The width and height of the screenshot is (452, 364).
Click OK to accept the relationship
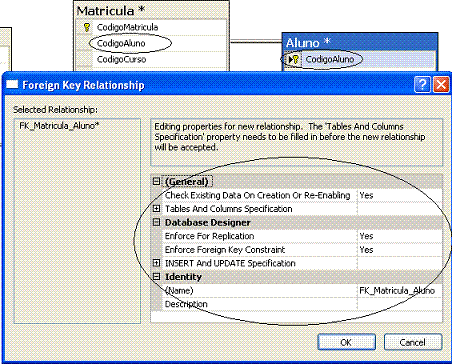[x=346, y=342]
